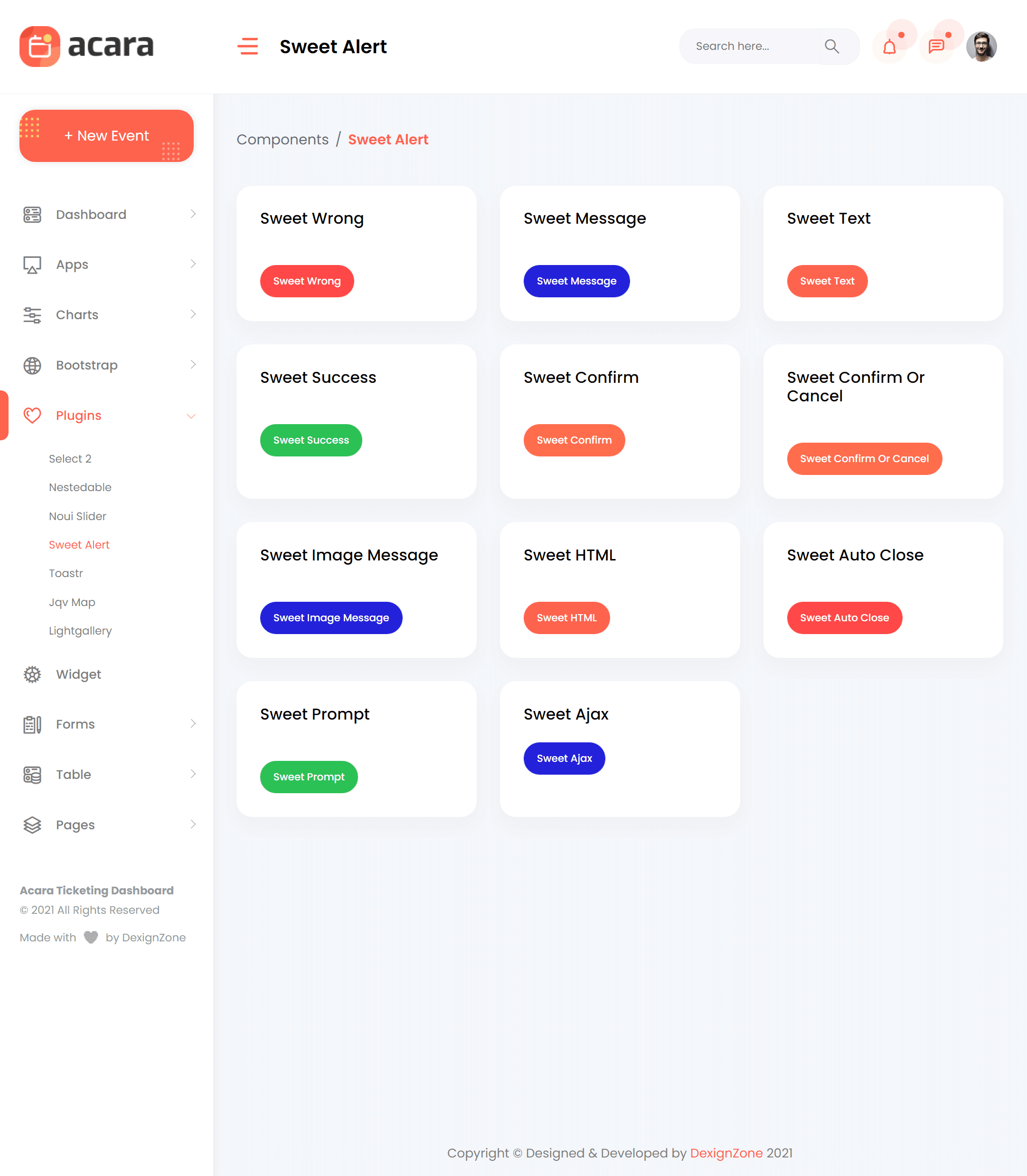The height and width of the screenshot is (1176, 1027).
Task: Open the chat messages icon
Action: [x=936, y=47]
